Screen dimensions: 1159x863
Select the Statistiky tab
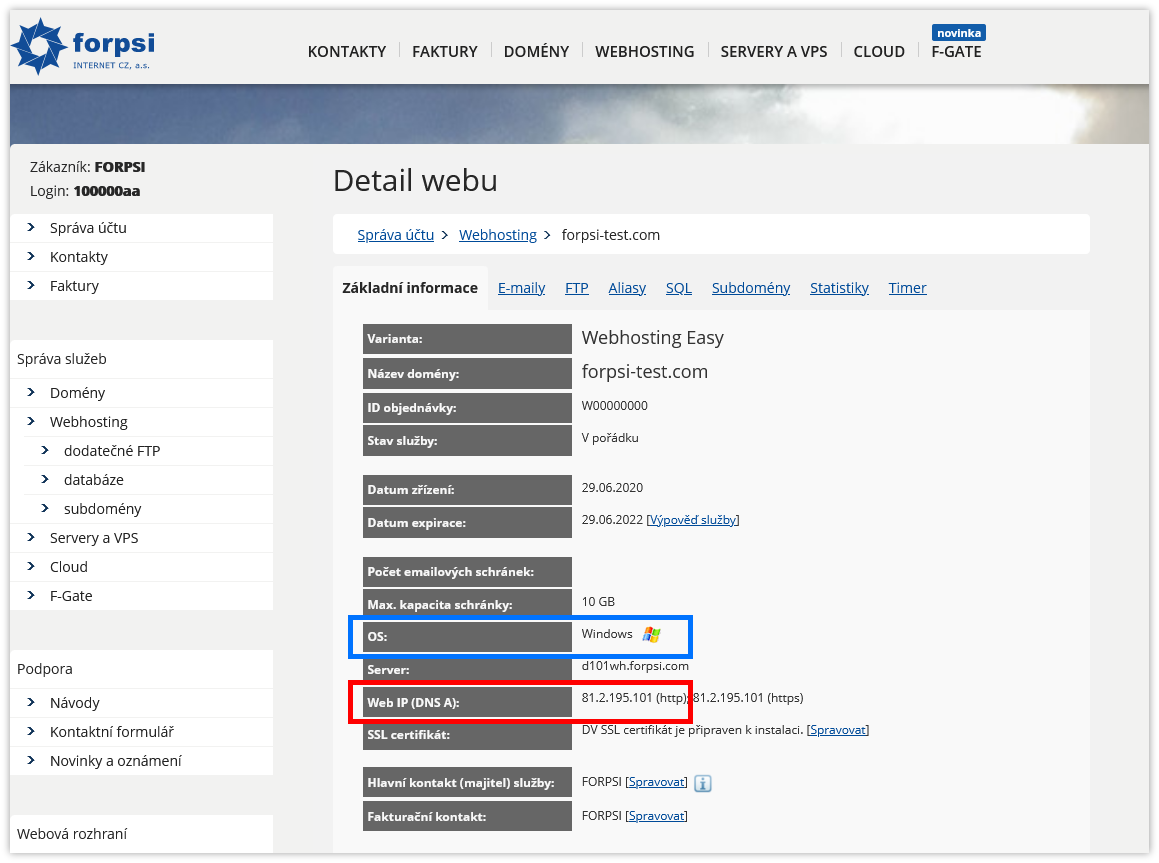(838, 288)
